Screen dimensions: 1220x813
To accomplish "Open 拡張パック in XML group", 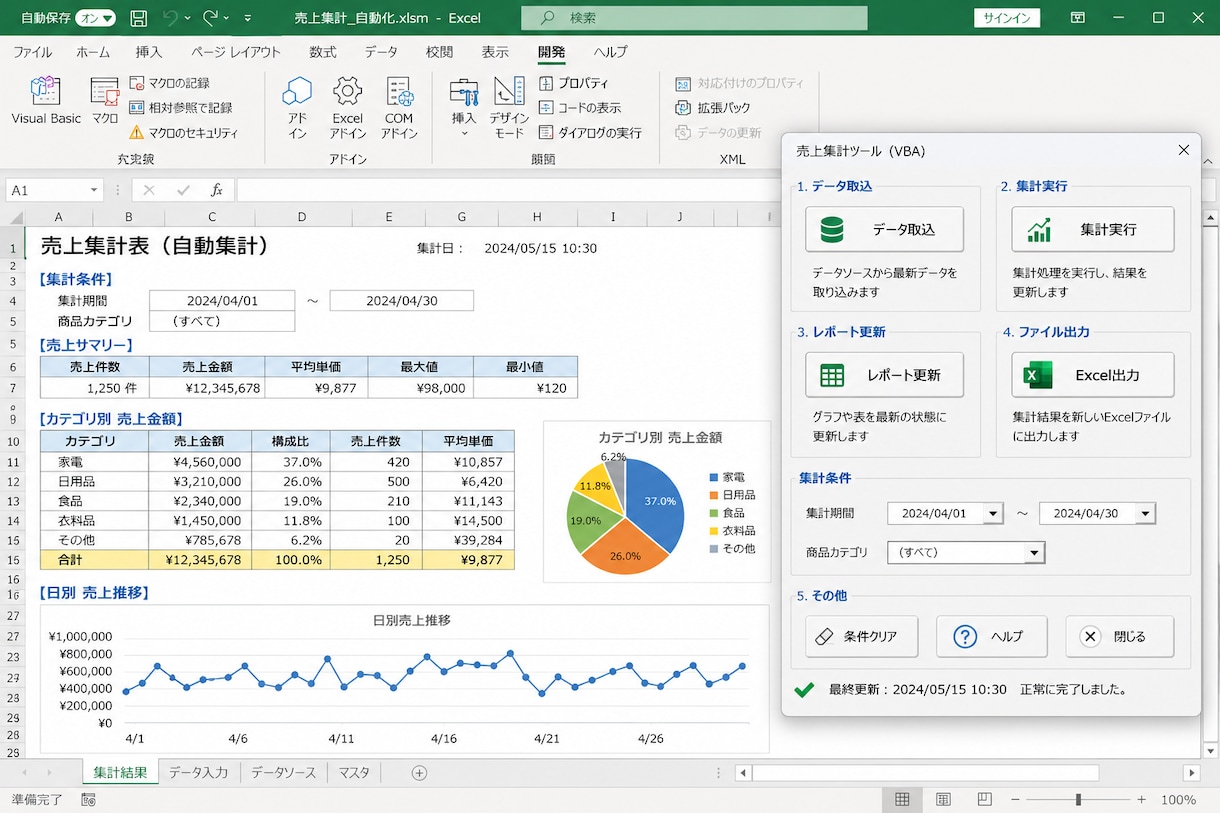I will click(x=713, y=107).
